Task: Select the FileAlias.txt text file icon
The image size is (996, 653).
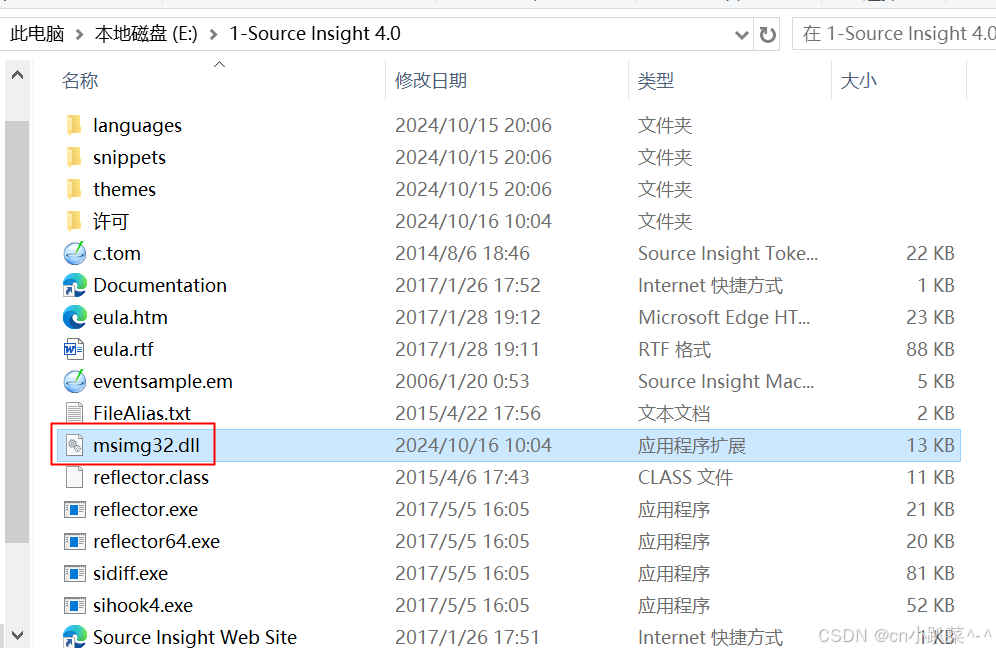Action: pyautogui.click(x=74, y=413)
